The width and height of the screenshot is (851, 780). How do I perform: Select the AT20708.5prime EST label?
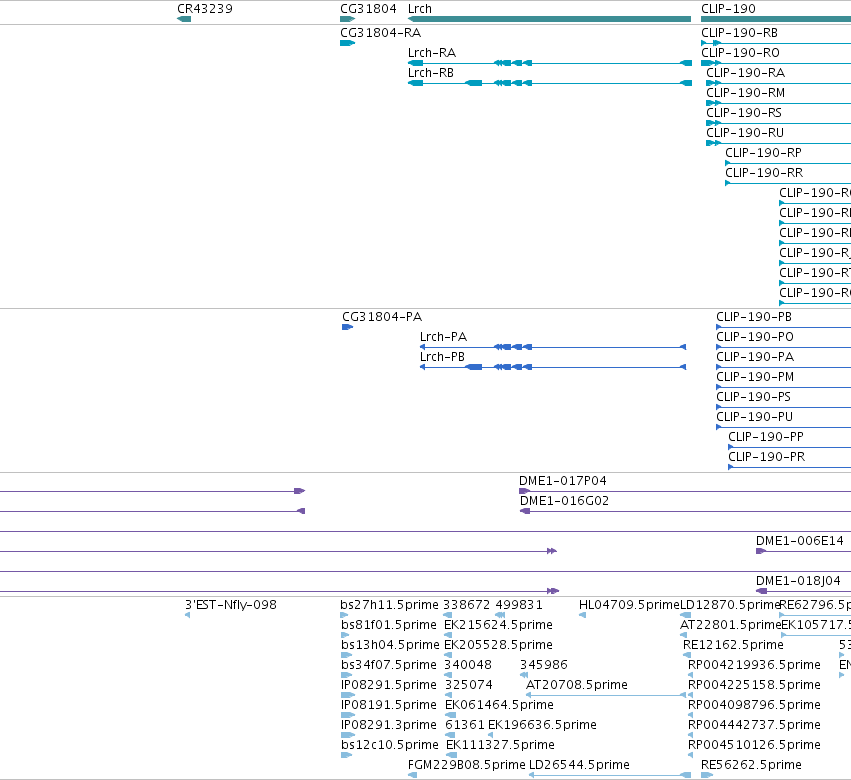(577, 685)
